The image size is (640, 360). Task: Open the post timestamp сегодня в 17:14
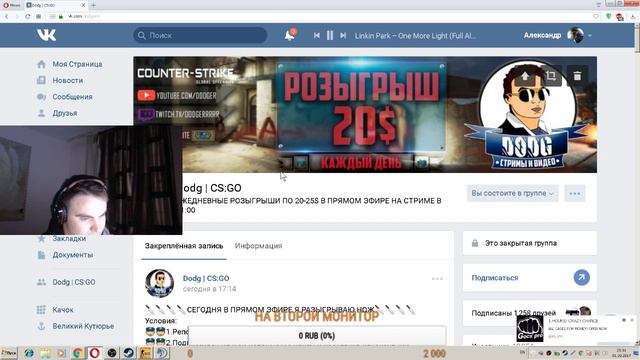209,289
